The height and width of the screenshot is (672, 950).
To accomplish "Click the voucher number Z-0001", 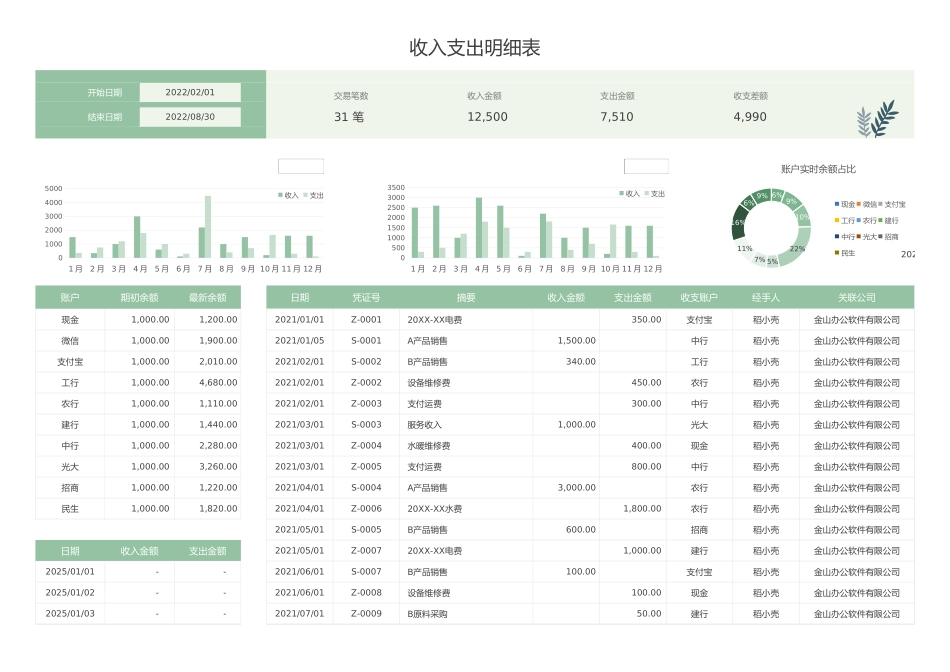I will [366, 320].
